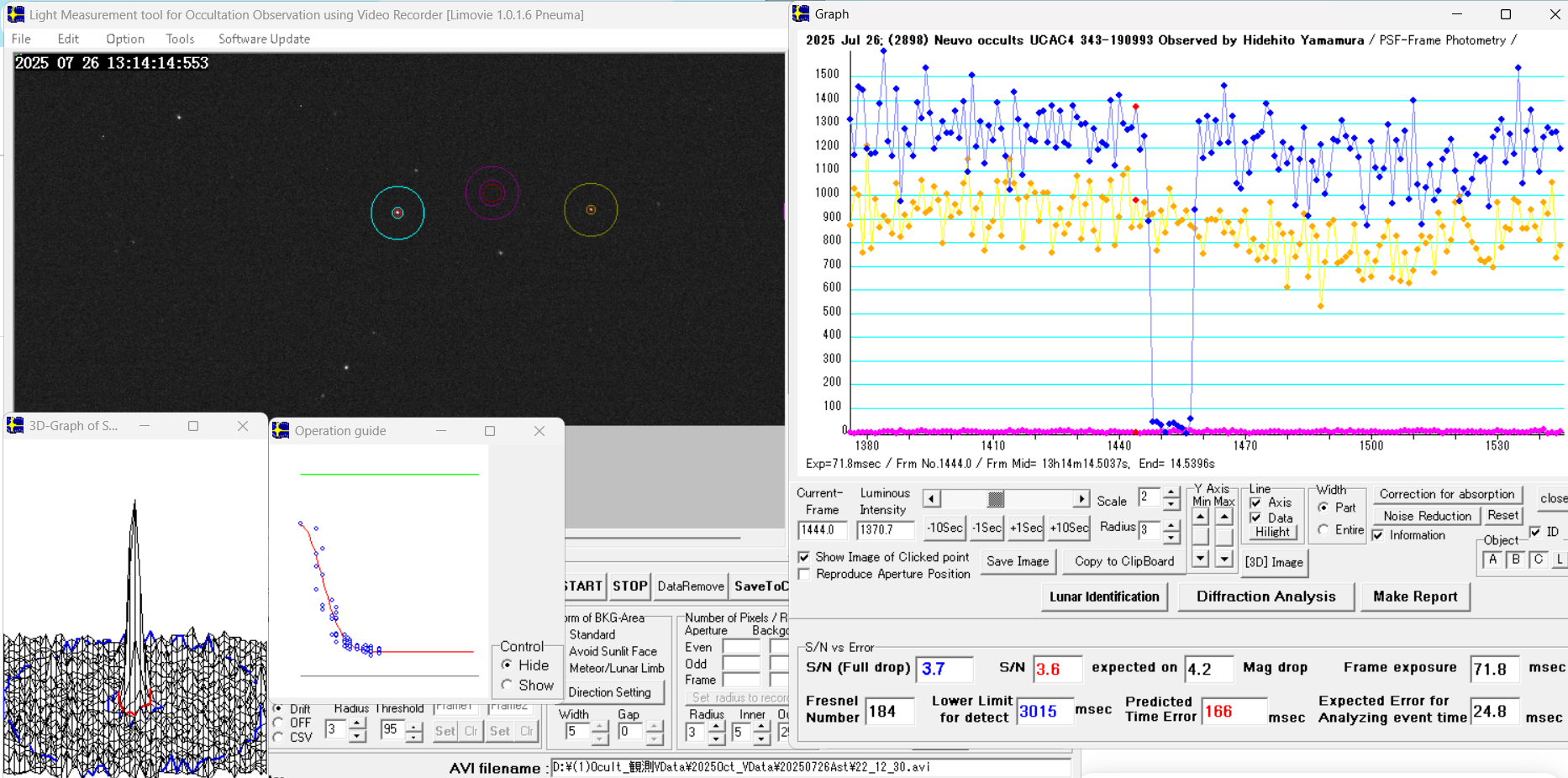Screen dimensions: 1568x778
Task: Click the magenta aperture circle in the video
Action: pos(492,193)
